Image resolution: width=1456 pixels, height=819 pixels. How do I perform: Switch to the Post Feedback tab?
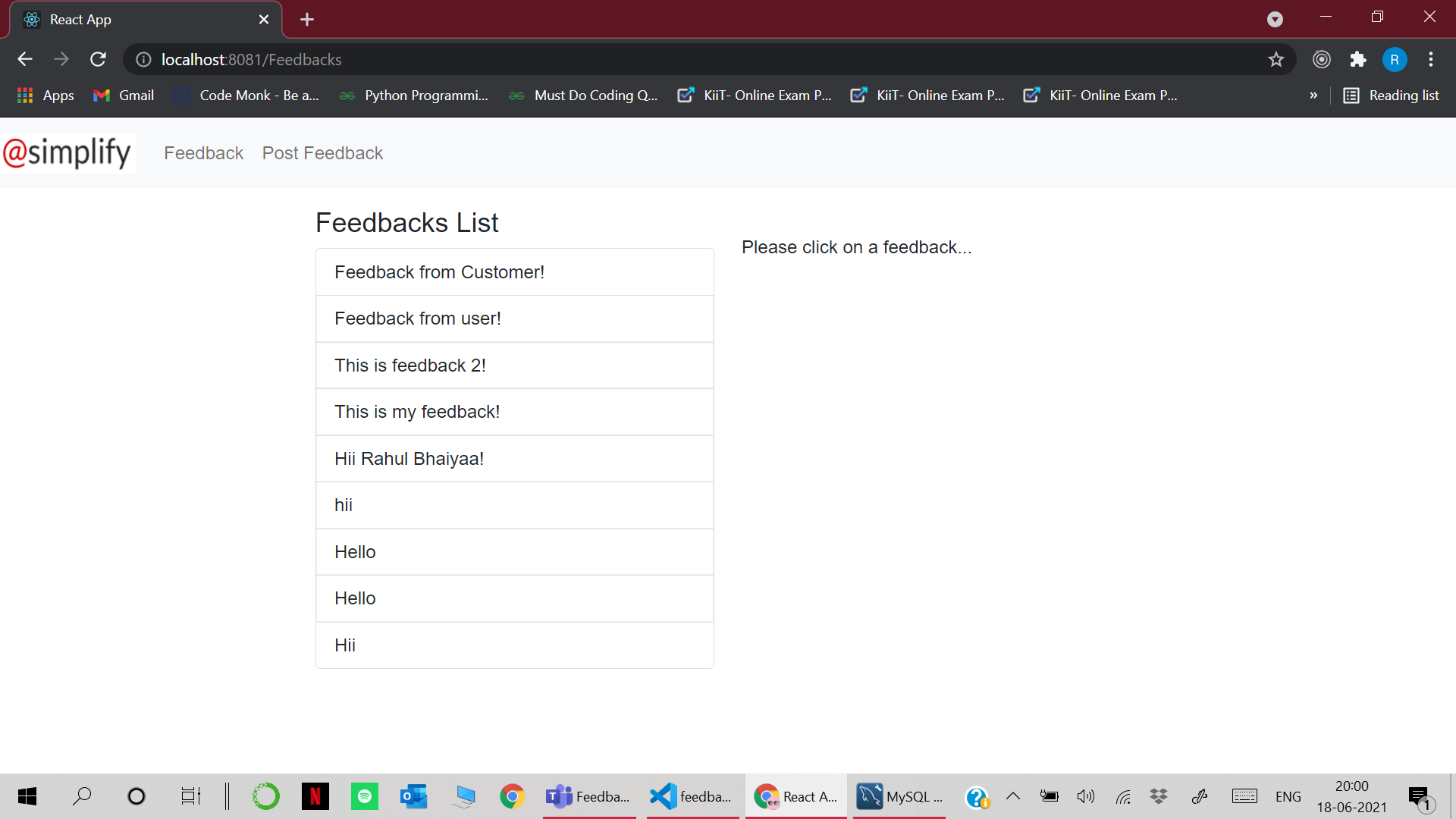[x=322, y=152]
